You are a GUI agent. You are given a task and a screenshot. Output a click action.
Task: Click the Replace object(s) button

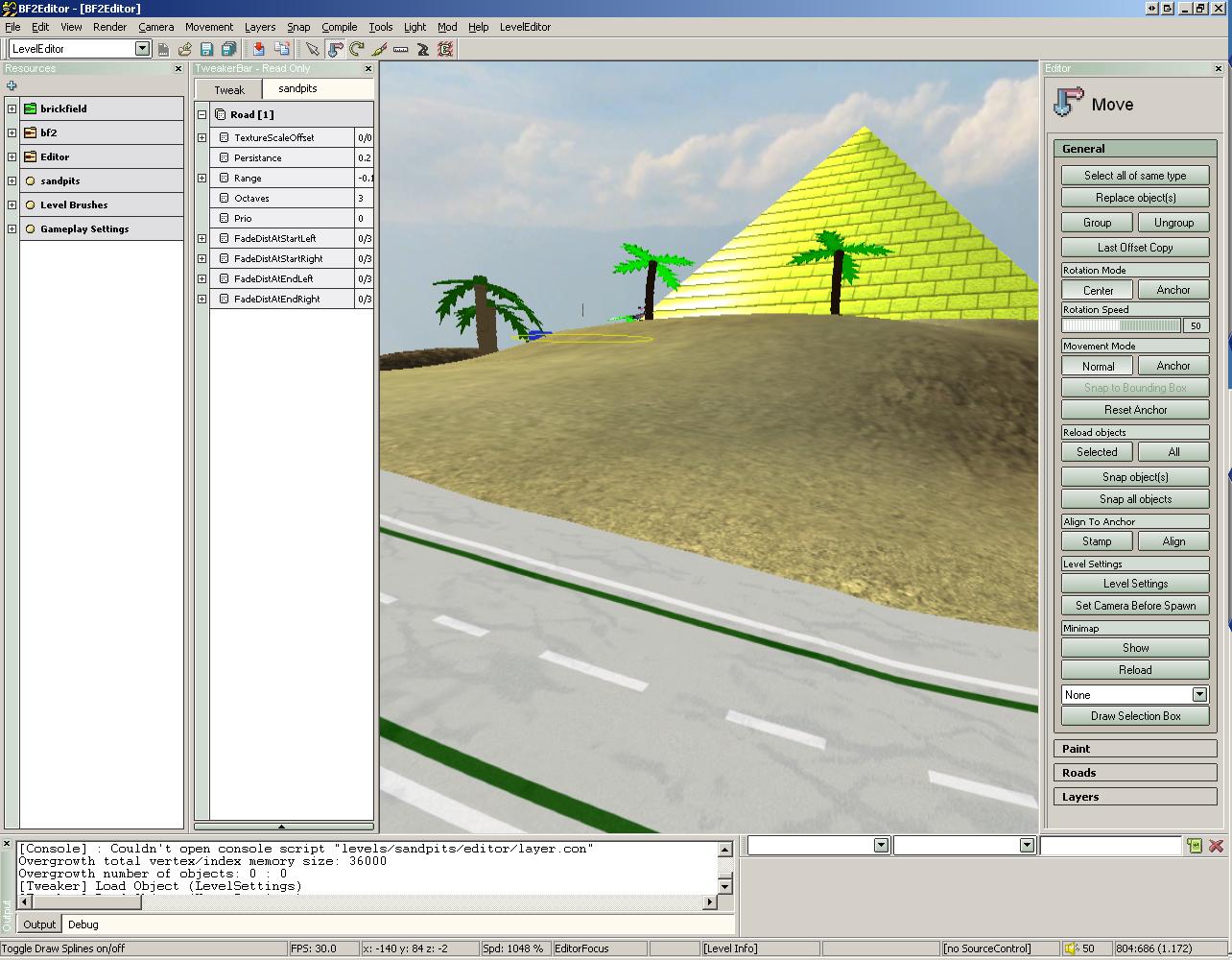(x=1135, y=198)
